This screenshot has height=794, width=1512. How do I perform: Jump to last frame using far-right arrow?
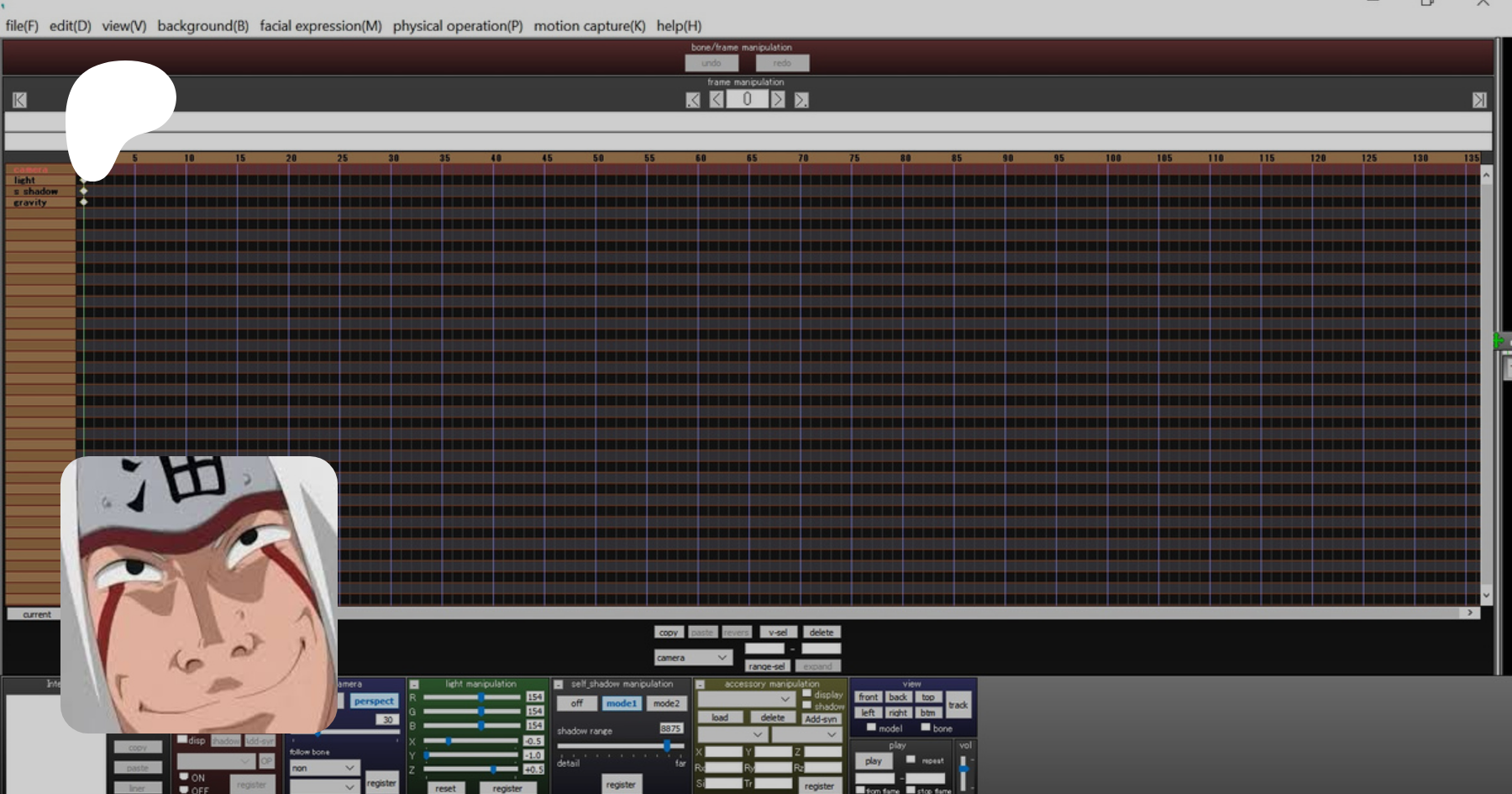click(x=1479, y=100)
